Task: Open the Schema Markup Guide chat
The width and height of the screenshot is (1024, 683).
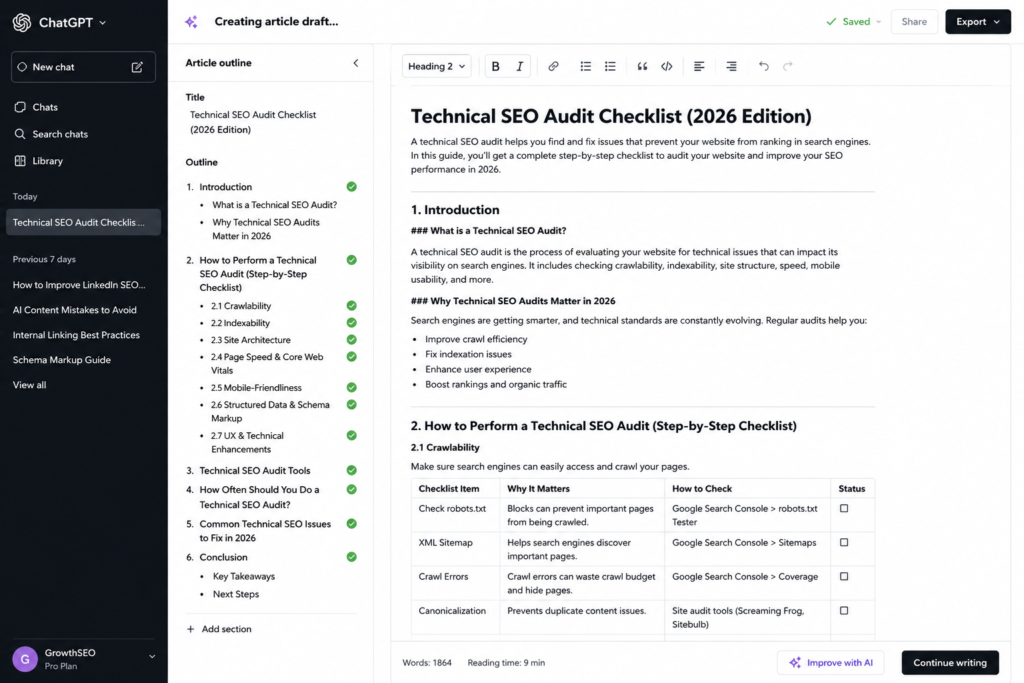Action: click(61, 360)
